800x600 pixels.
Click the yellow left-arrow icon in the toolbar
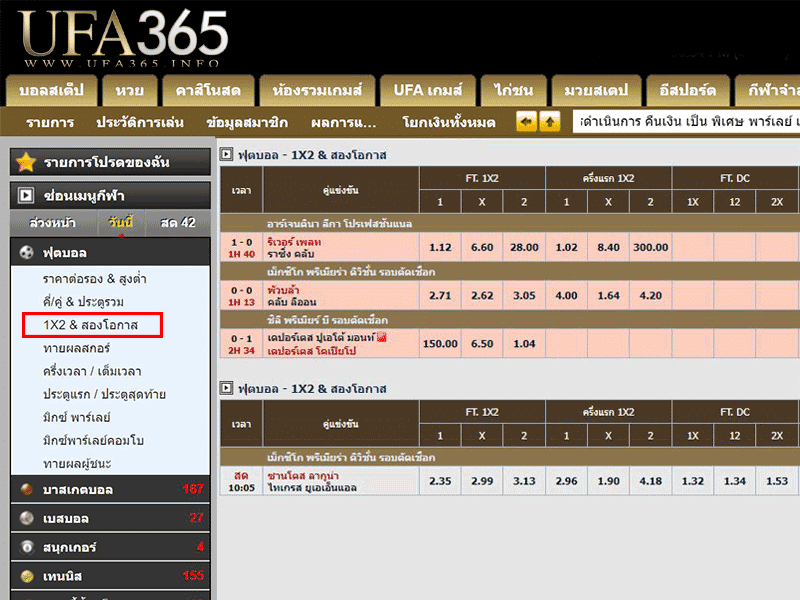527,122
